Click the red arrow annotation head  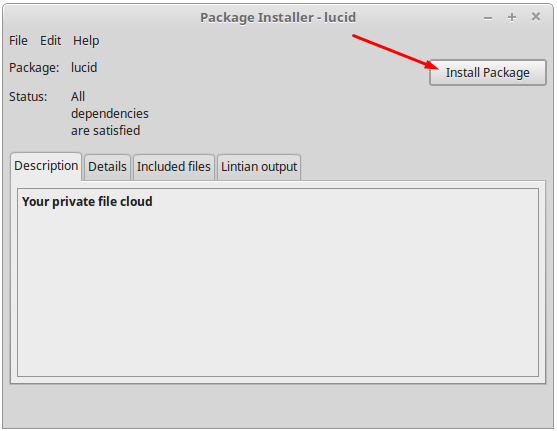click(x=432, y=65)
